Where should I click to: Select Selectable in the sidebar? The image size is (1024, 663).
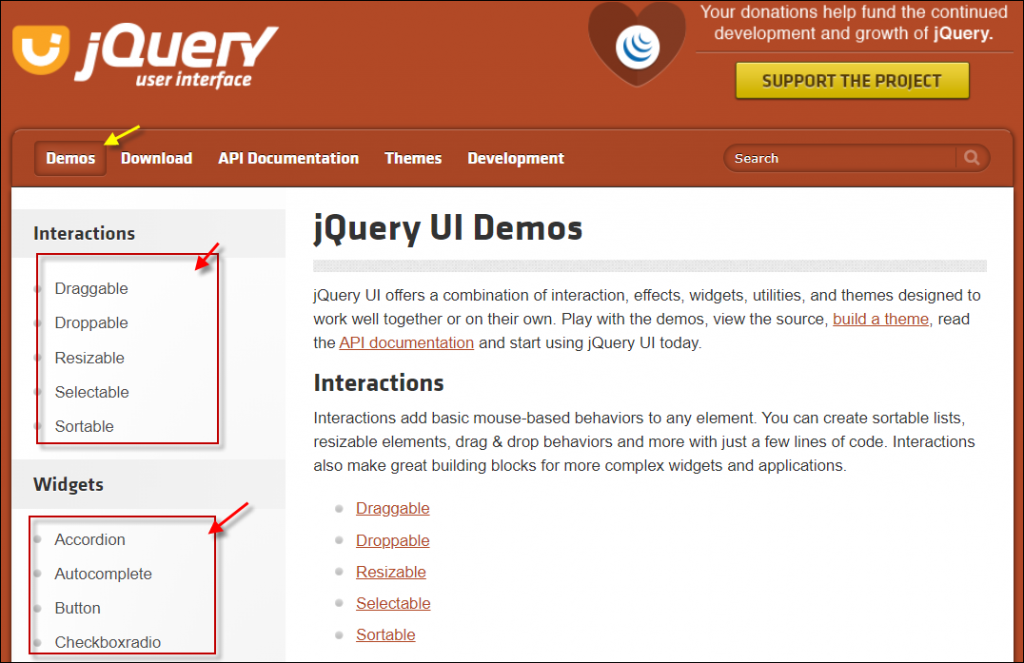click(x=92, y=392)
